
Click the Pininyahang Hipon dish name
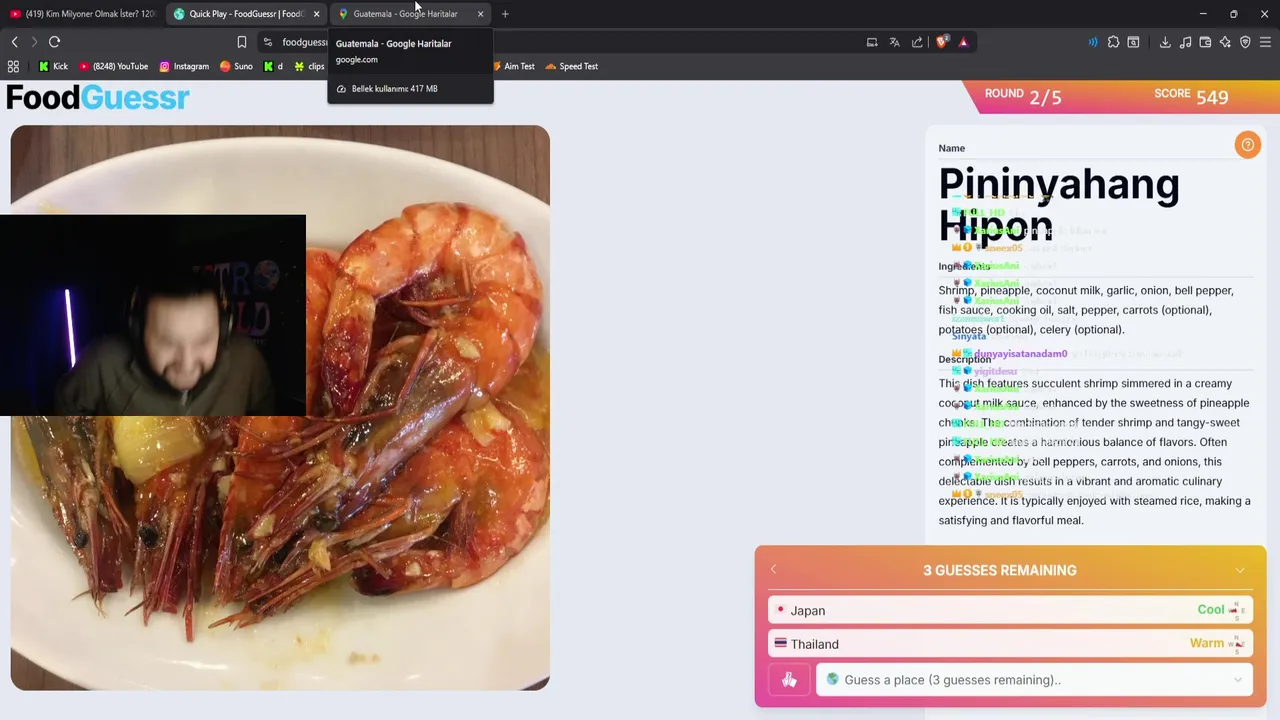tap(1059, 204)
